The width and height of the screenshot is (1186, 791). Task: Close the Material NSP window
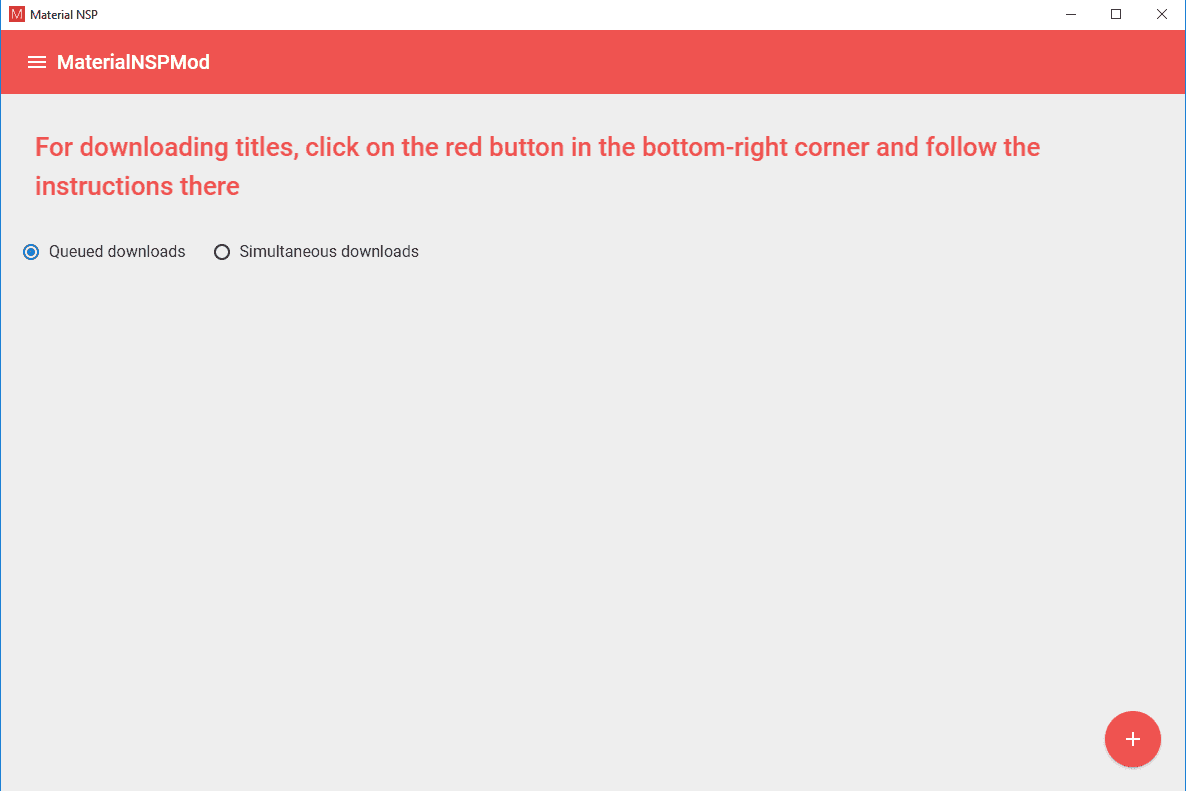(1162, 14)
